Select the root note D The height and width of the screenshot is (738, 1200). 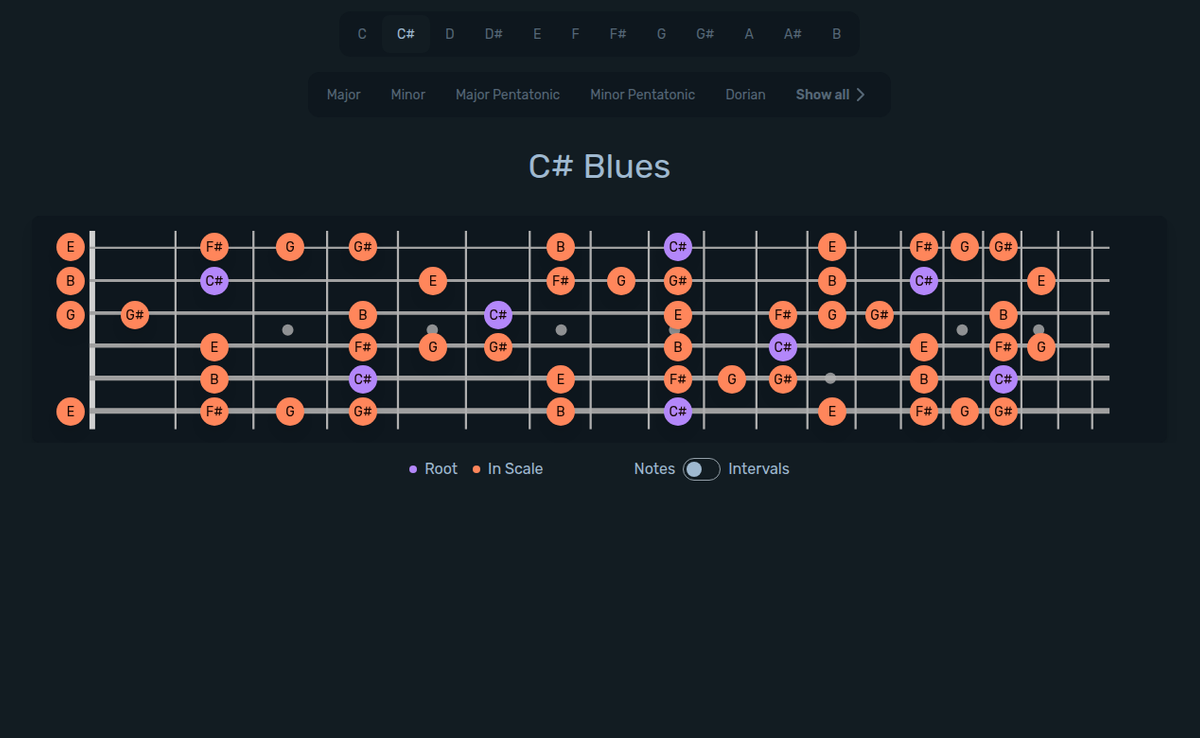point(449,33)
